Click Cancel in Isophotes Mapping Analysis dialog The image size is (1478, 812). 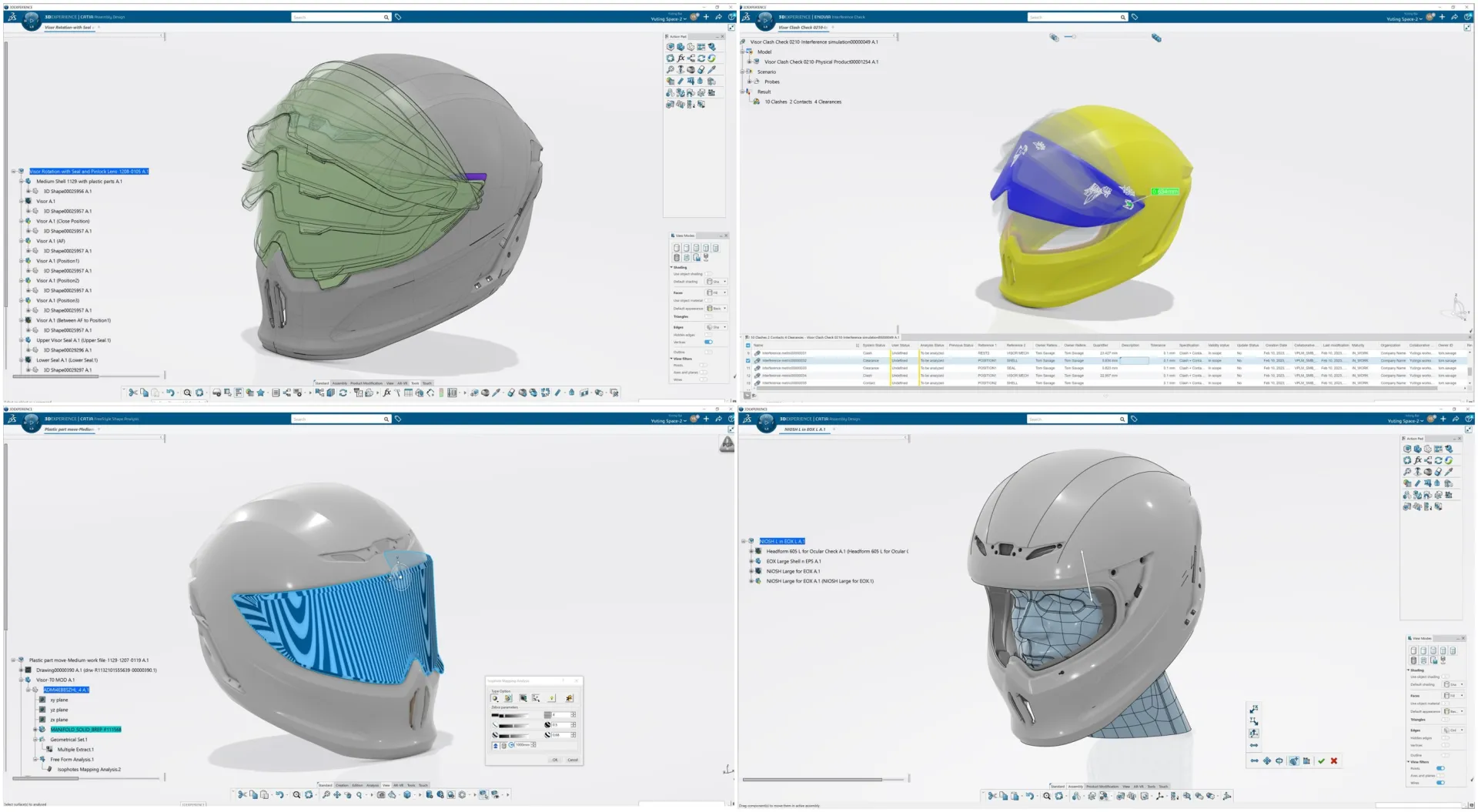coord(573,760)
